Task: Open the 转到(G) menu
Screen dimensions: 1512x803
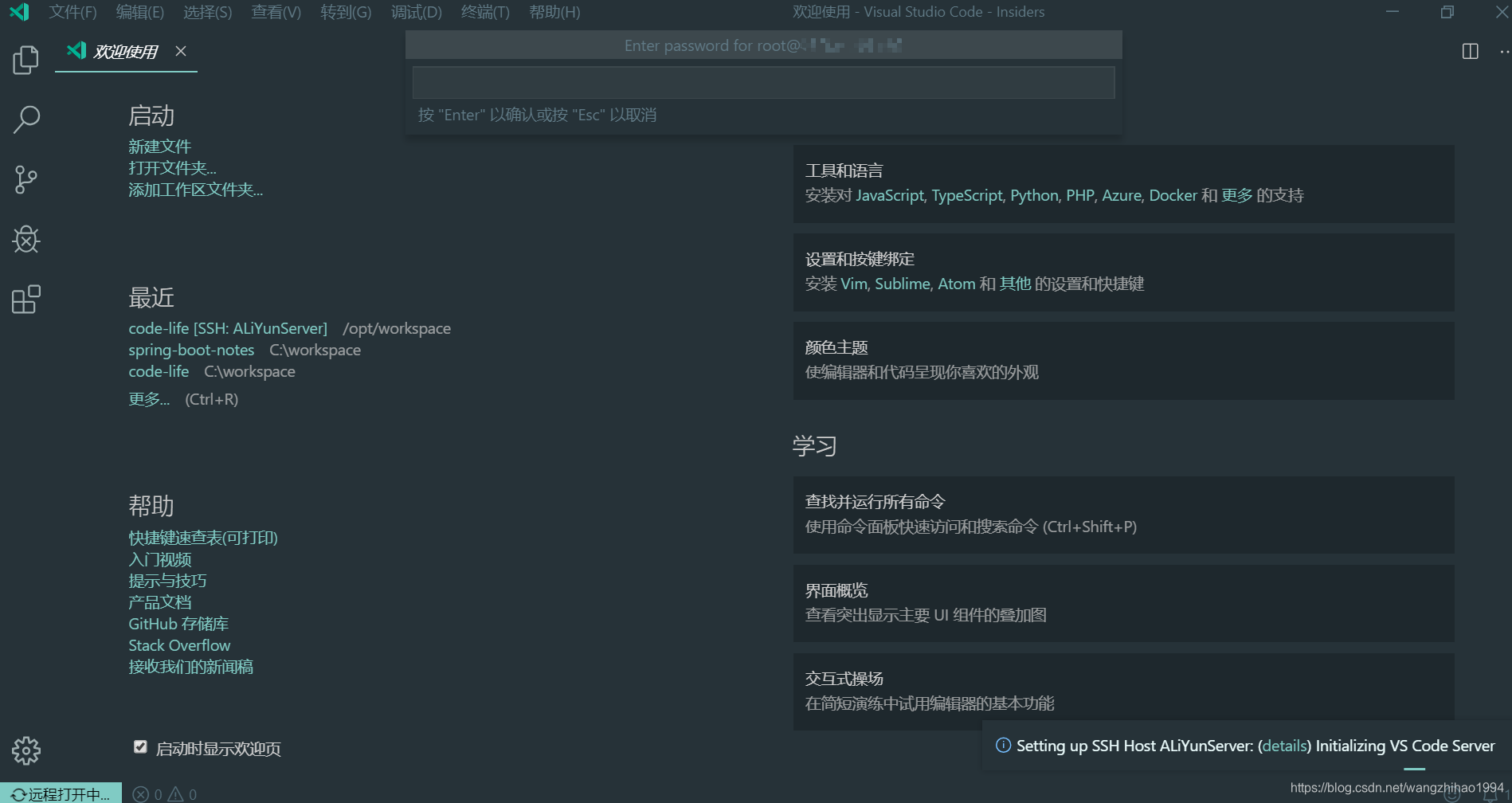Action: [346, 12]
